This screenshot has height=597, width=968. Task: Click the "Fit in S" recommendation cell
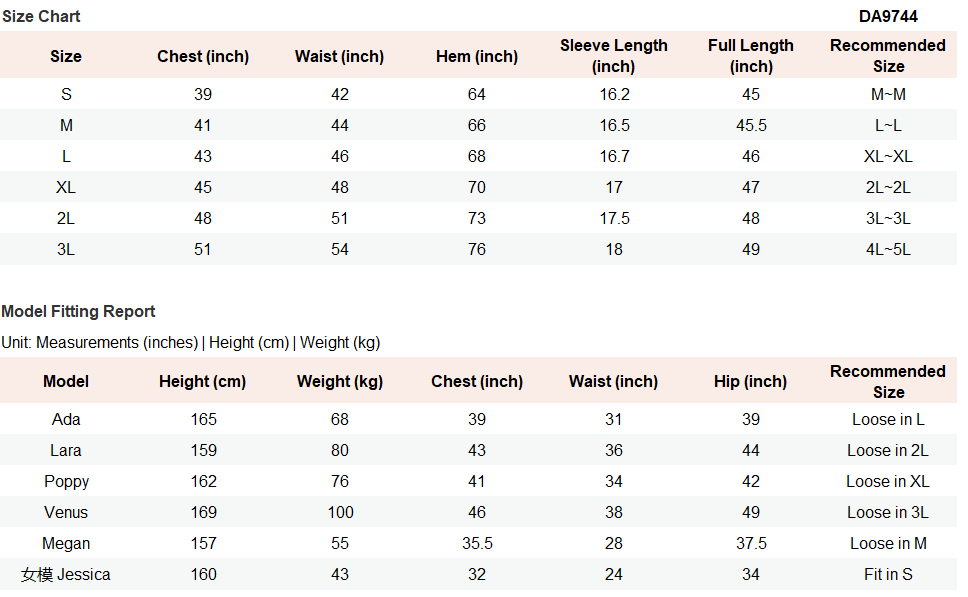(x=888, y=574)
